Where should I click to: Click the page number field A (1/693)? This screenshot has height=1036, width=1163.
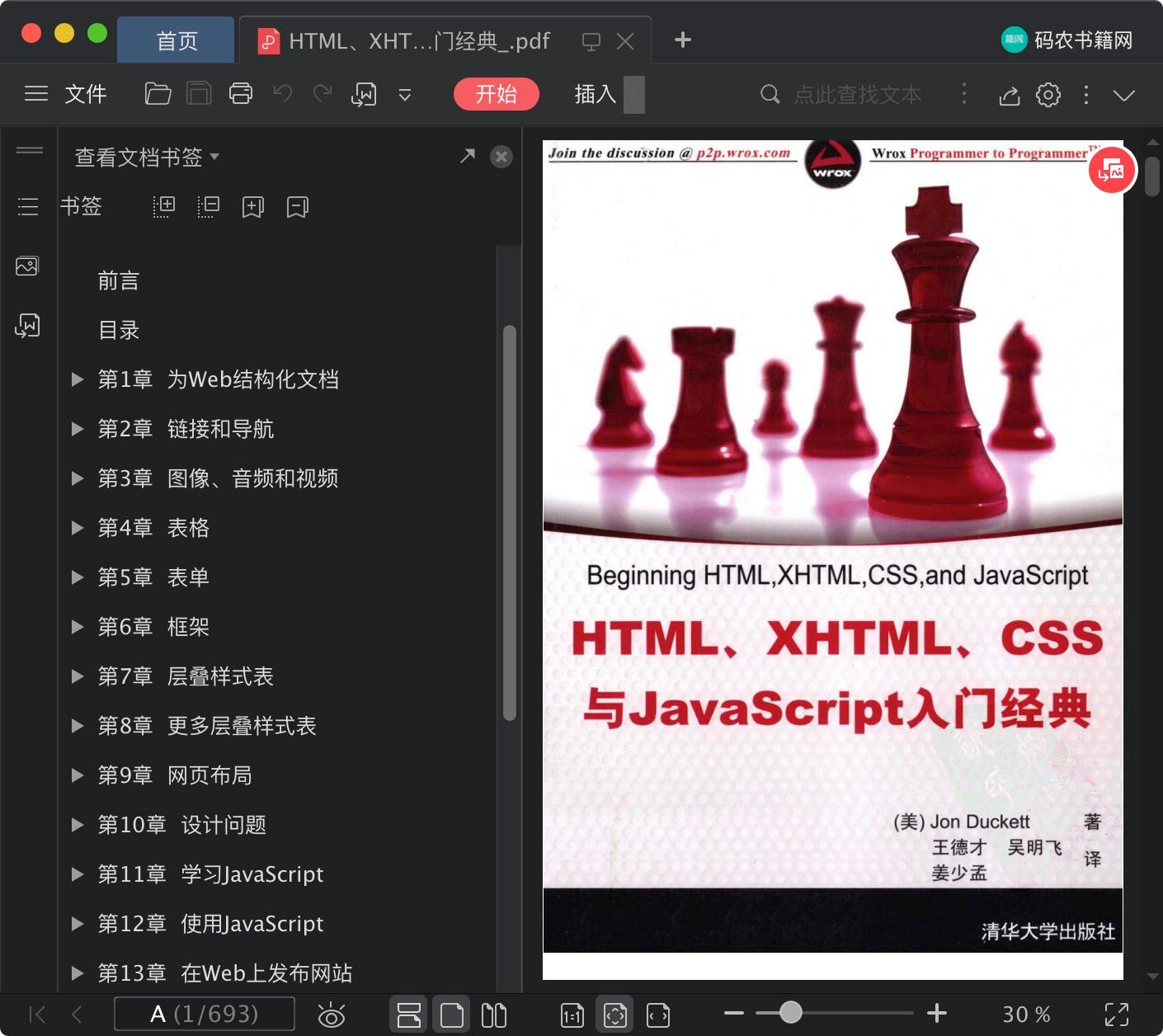coord(205,1014)
